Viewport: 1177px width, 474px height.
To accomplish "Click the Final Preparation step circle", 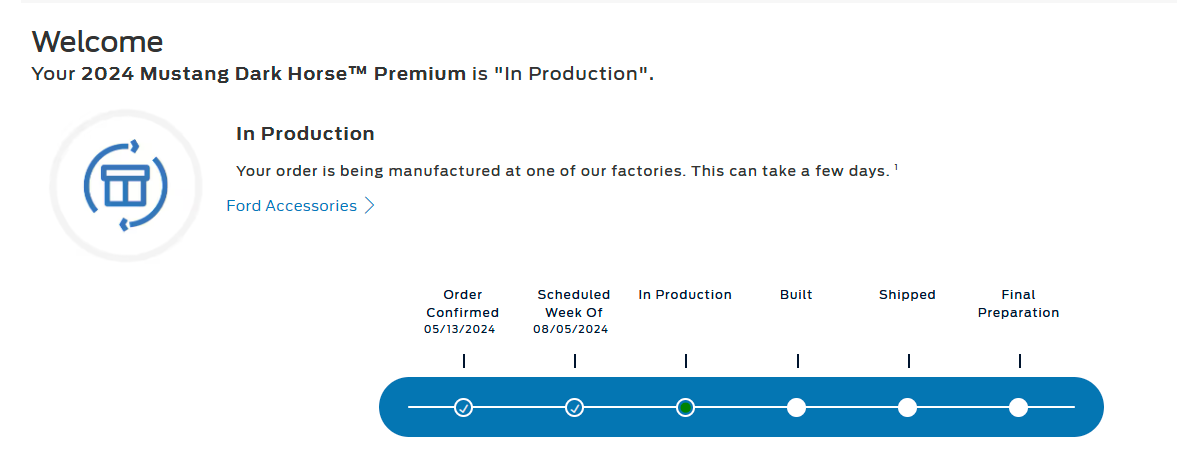I will (1019, 408).
